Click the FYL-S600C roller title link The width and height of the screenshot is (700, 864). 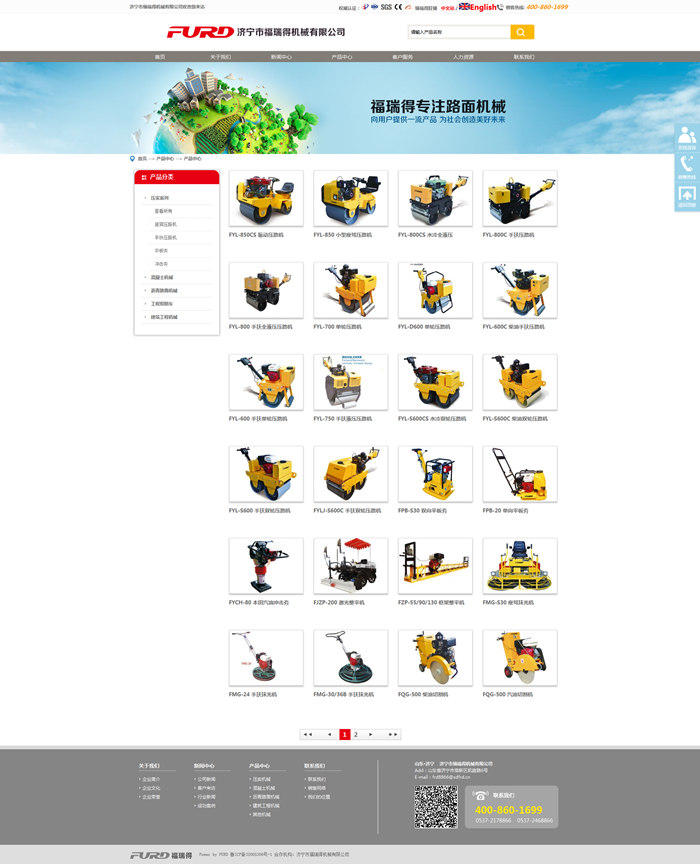pos(515,419)
